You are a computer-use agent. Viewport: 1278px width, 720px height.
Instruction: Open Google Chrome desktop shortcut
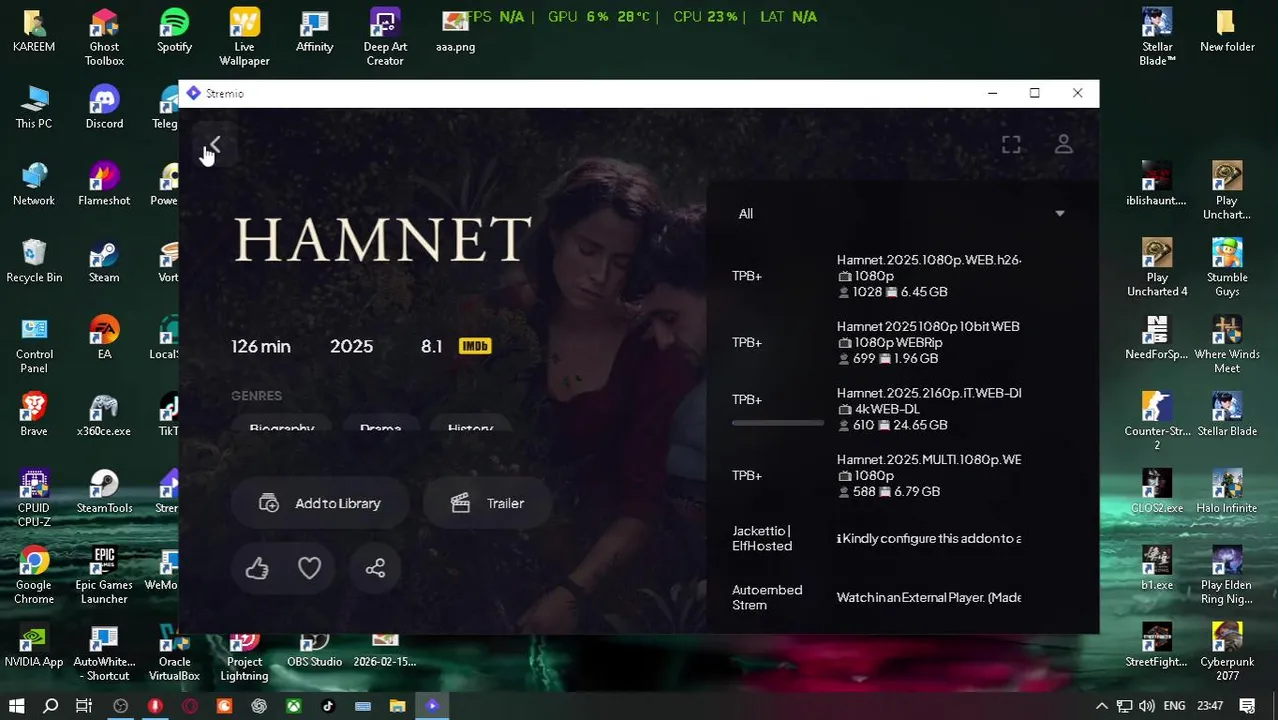[34, 575]
